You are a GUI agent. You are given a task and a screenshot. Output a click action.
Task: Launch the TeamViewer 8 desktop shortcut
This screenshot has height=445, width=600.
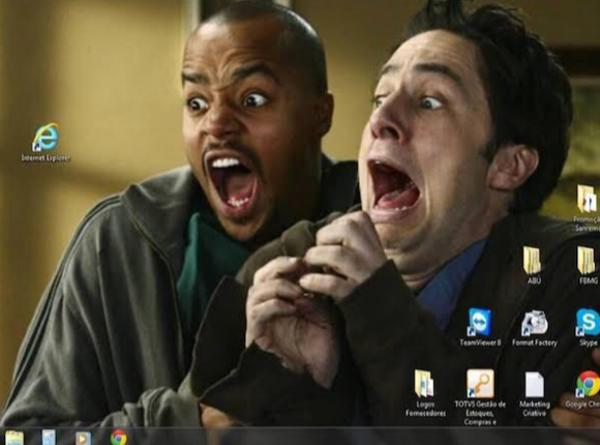pyautogui.click(x=480, y=327)
